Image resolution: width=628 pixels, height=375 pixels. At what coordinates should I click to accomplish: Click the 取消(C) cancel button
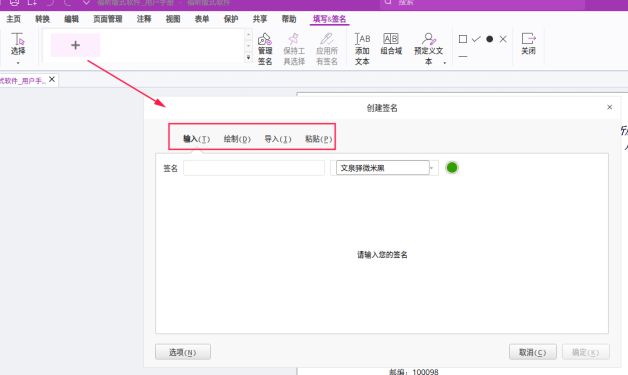(x=532, y=352)
